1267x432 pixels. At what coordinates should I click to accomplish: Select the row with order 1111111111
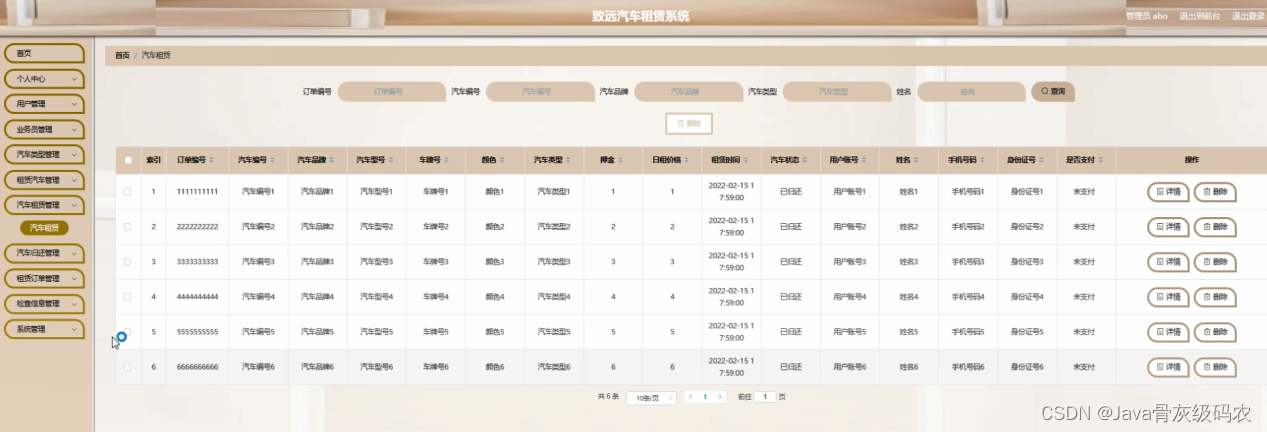point(128,191)
